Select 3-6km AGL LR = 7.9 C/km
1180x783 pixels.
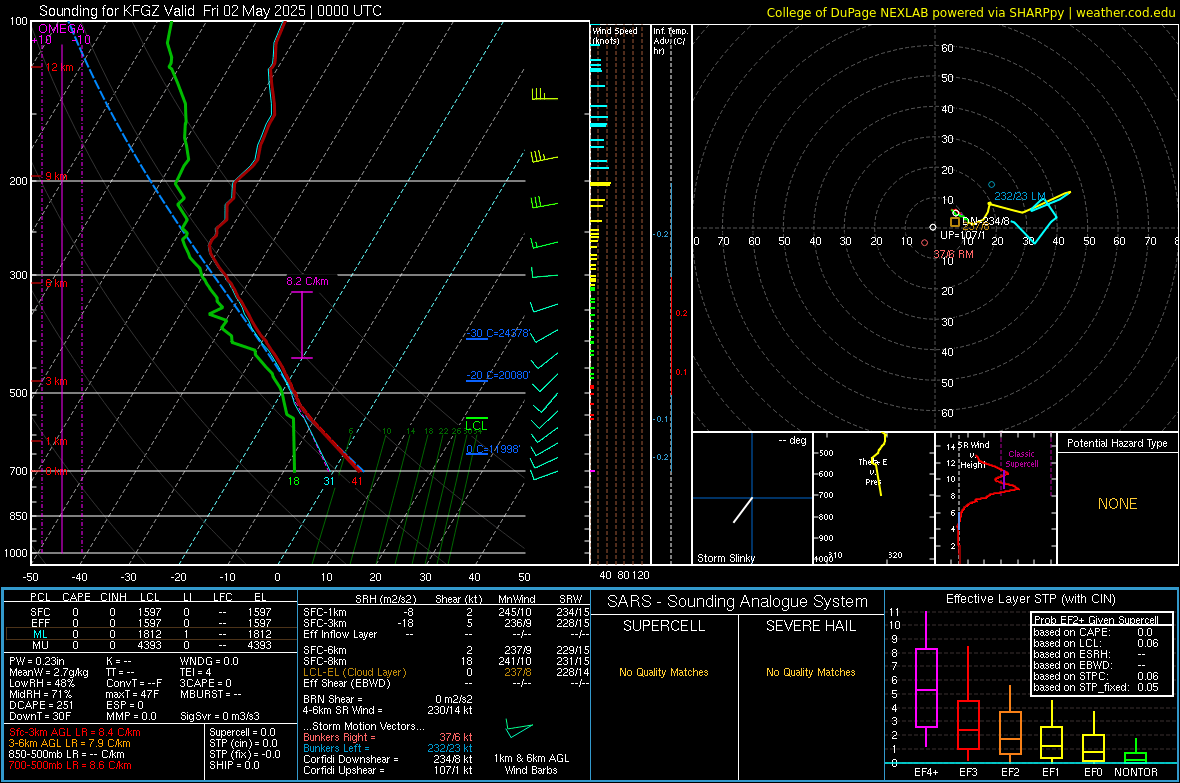[69, 743]
